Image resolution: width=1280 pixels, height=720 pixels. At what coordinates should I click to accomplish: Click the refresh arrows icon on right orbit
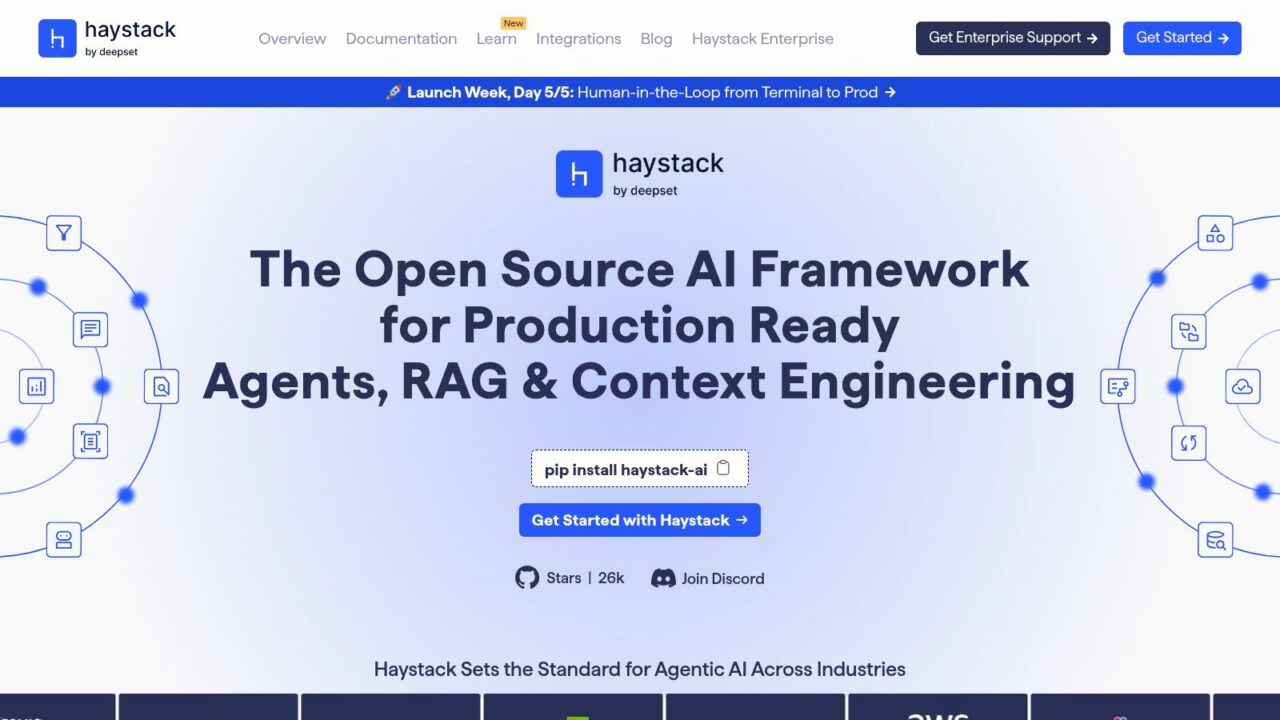pos(1189,442)
